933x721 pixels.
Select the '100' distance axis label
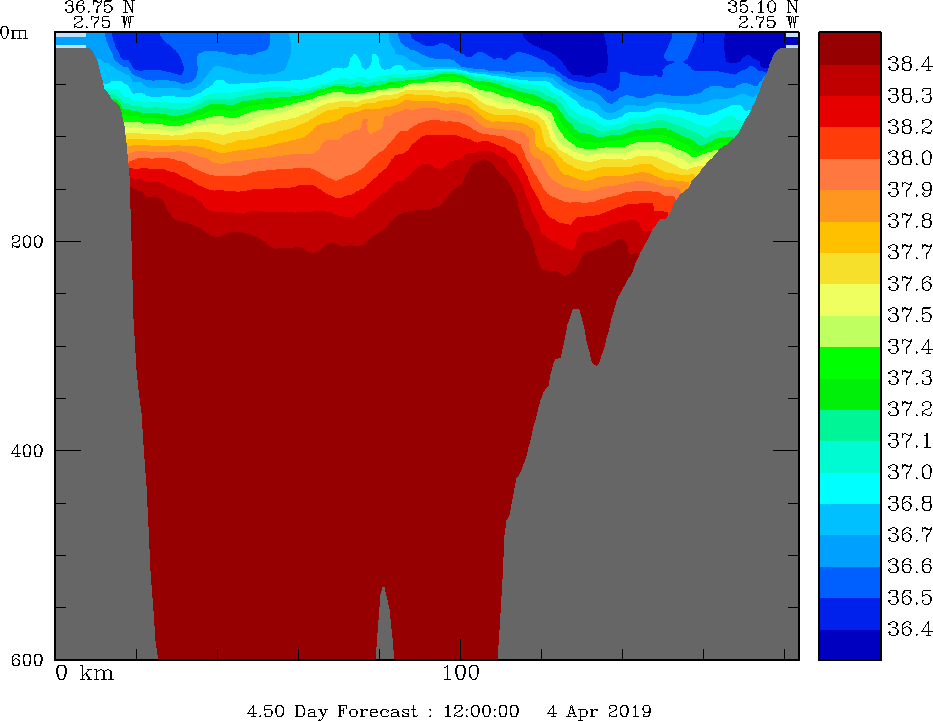click(460, 673)
